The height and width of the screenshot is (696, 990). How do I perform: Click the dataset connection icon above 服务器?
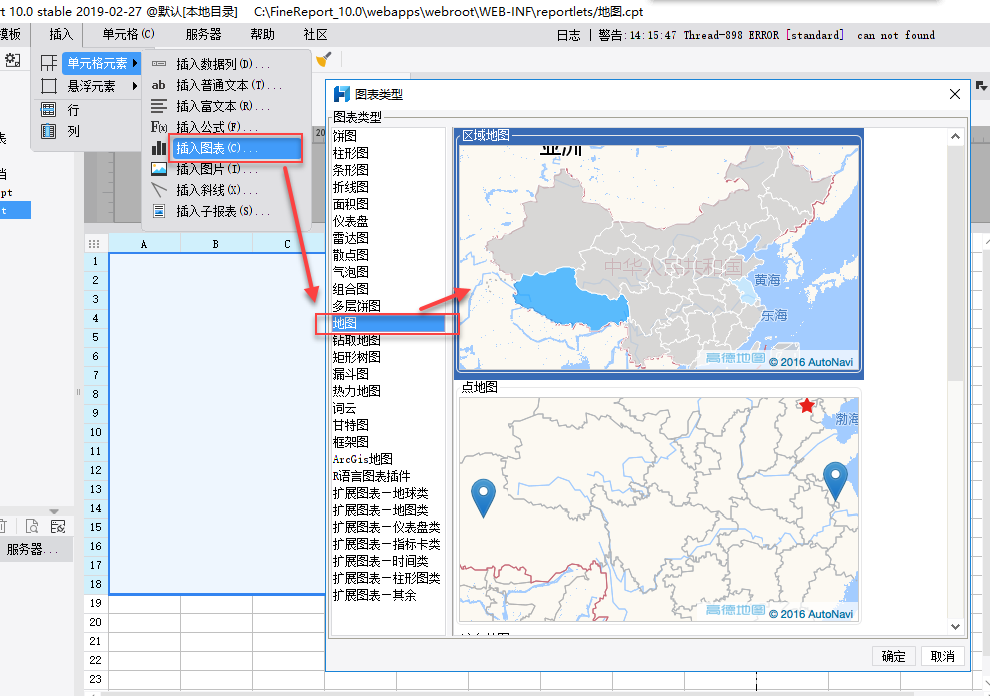click(58, 526)
